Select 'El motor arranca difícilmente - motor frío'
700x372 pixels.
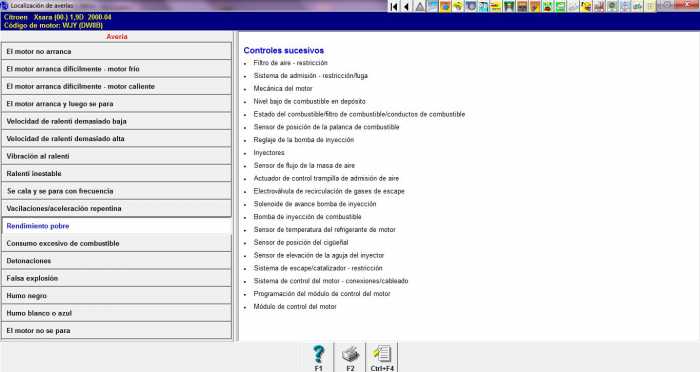pyautogui.click(x=117, y=69)
